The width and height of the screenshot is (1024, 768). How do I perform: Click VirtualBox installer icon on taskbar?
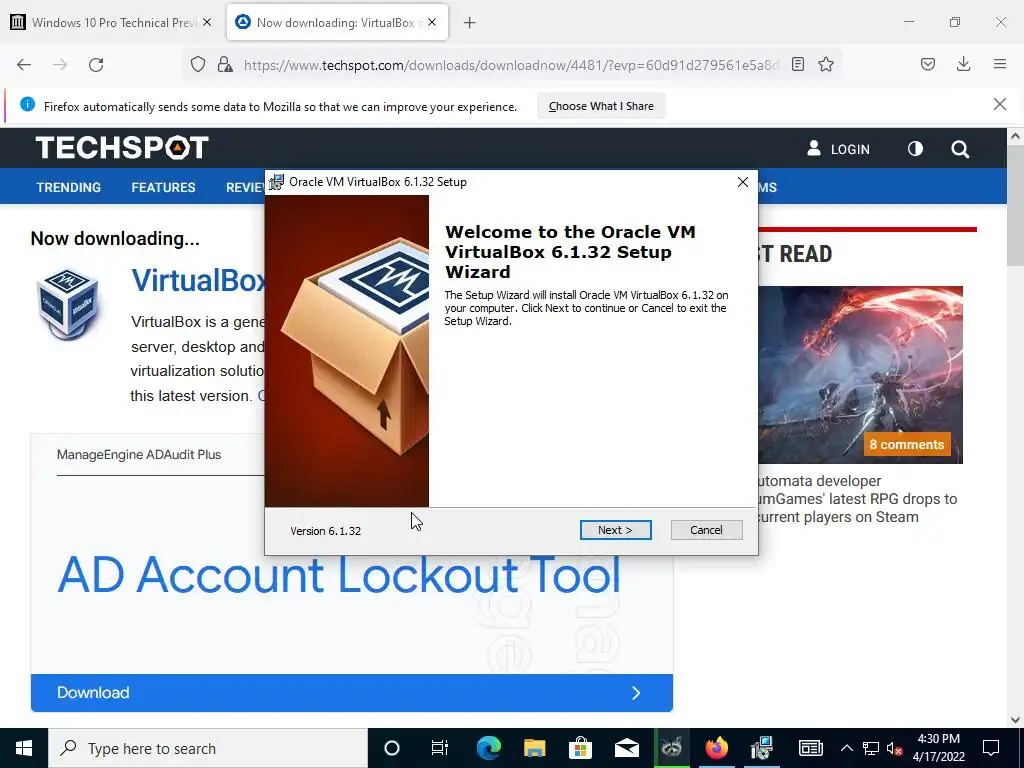(761, 748)
